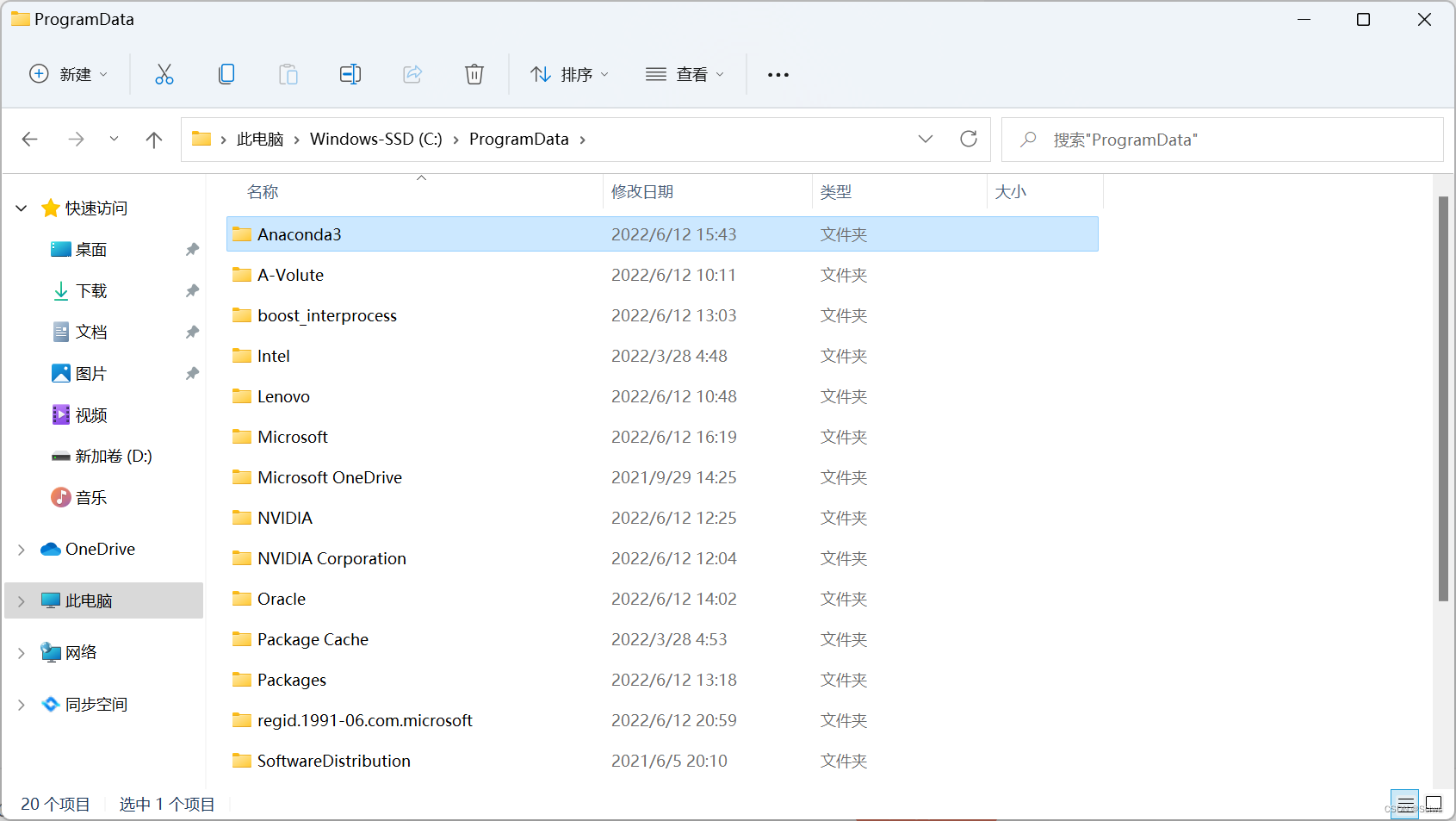Screen dimensions: 1456x821
Task: Open the see-more ellipsis menu
Action: click(x=778, y=74)
